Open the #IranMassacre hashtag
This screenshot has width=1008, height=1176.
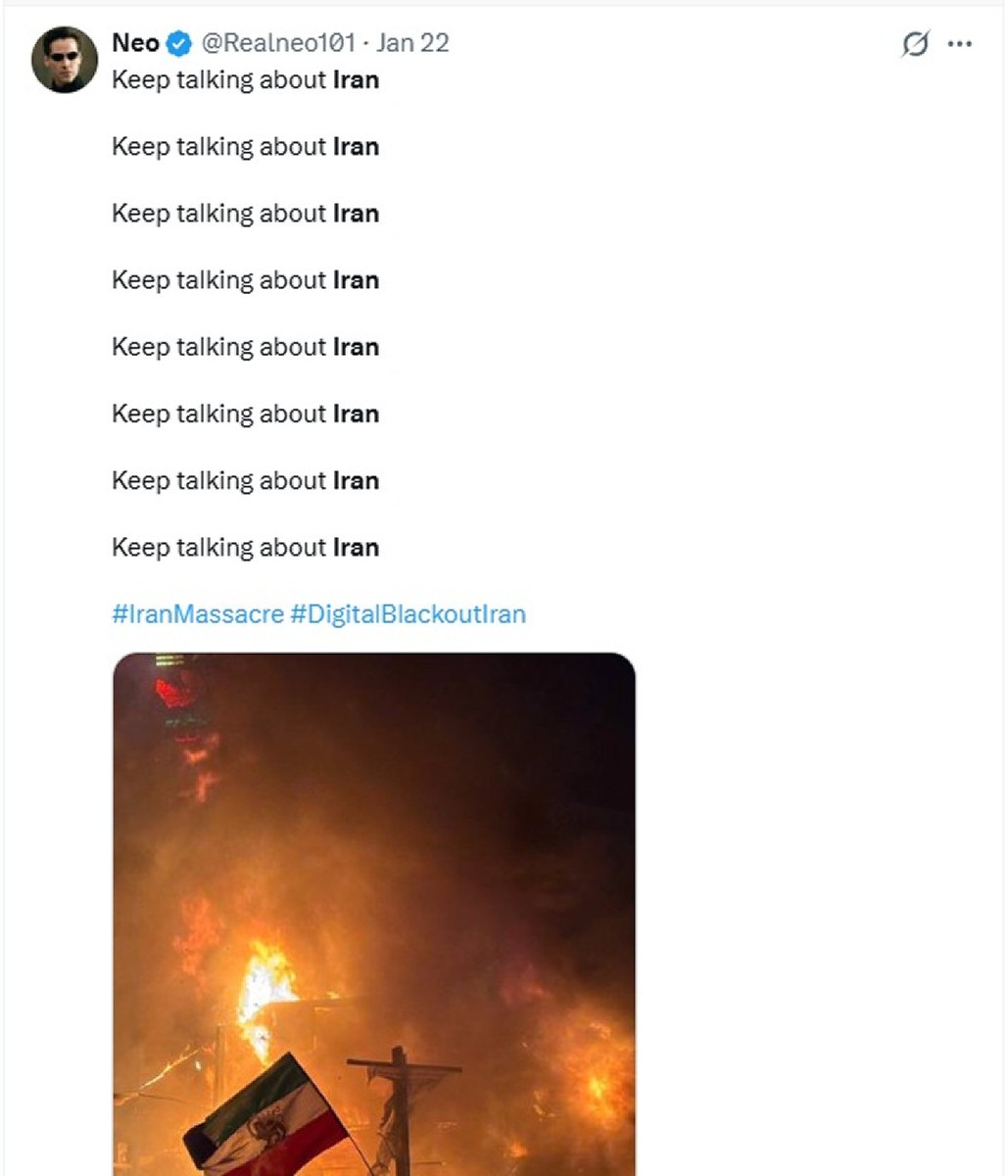click(198, 614)
